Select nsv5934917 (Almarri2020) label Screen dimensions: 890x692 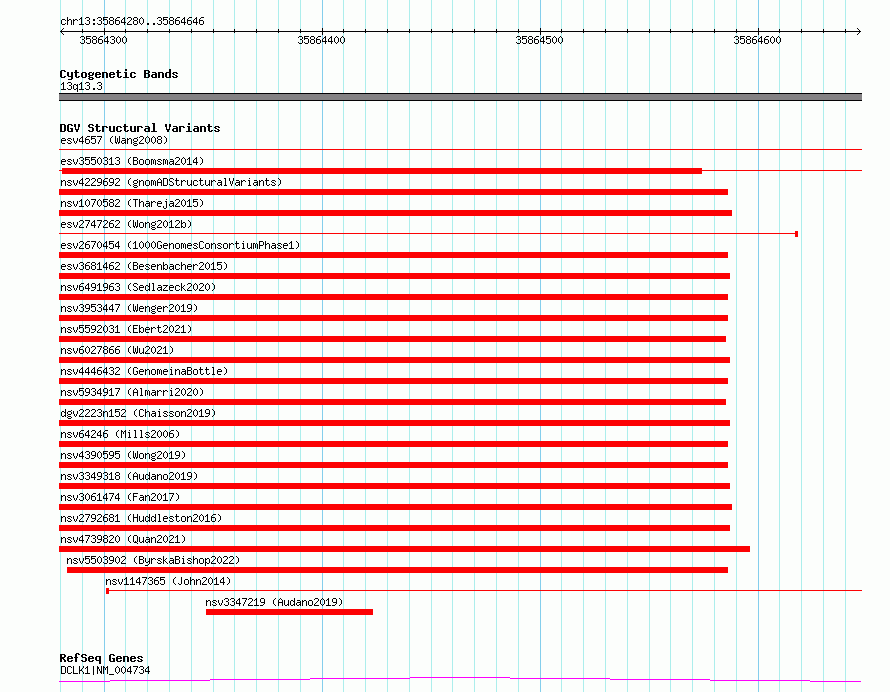(x=132, y=392)
